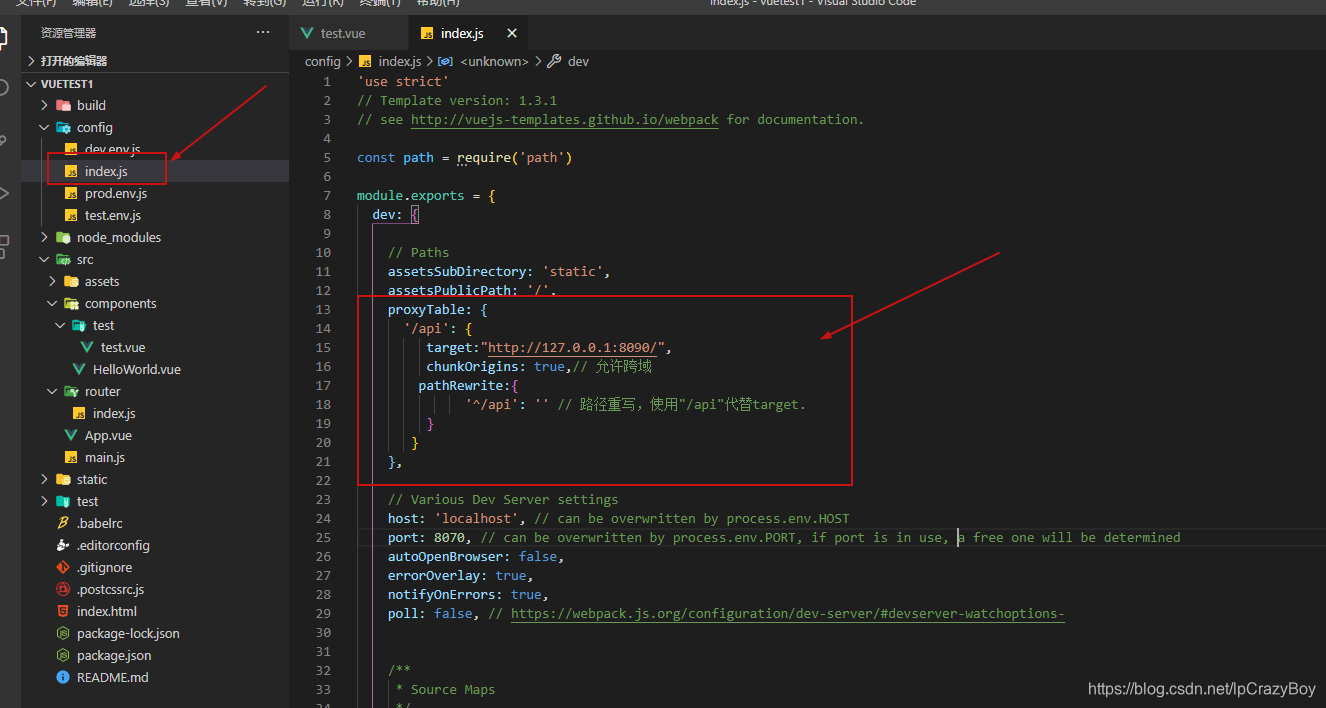Image resolution: width=1326 pixels, height=708 pixels.
Task: Click the 'notifyOnErrors: true' text
Action: (465, 594)
